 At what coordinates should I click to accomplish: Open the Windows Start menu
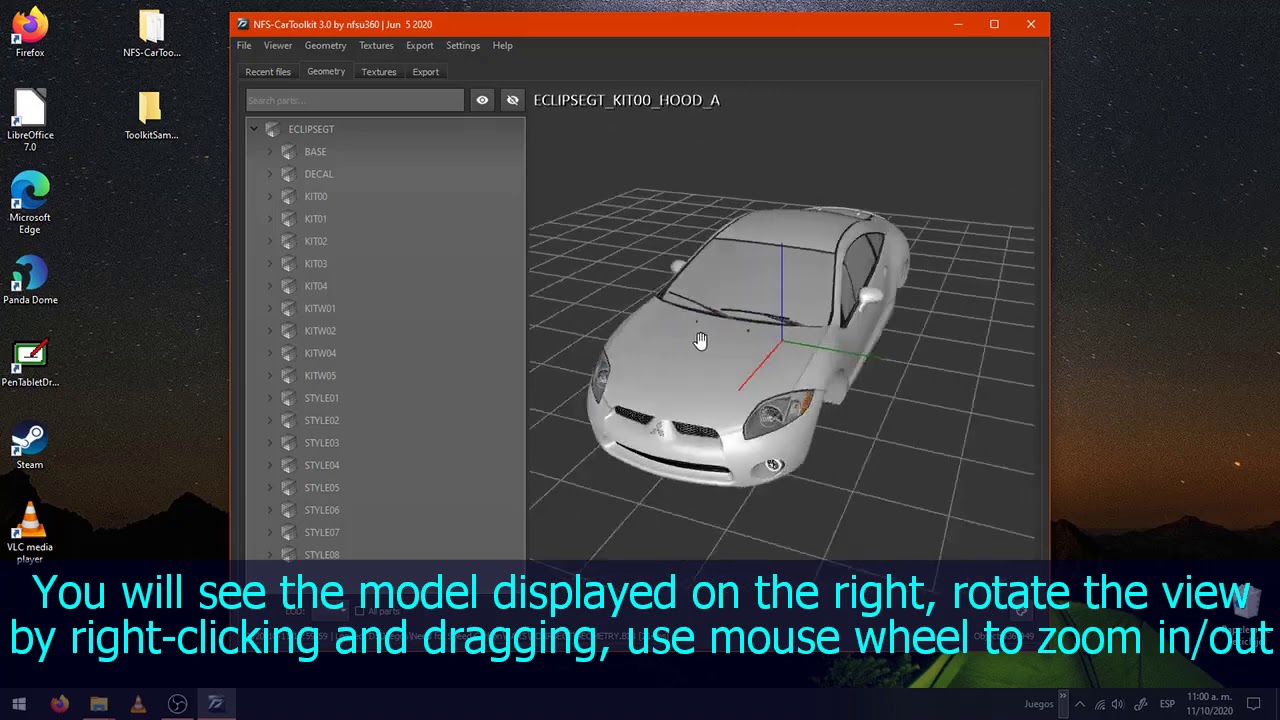(19, 704)
